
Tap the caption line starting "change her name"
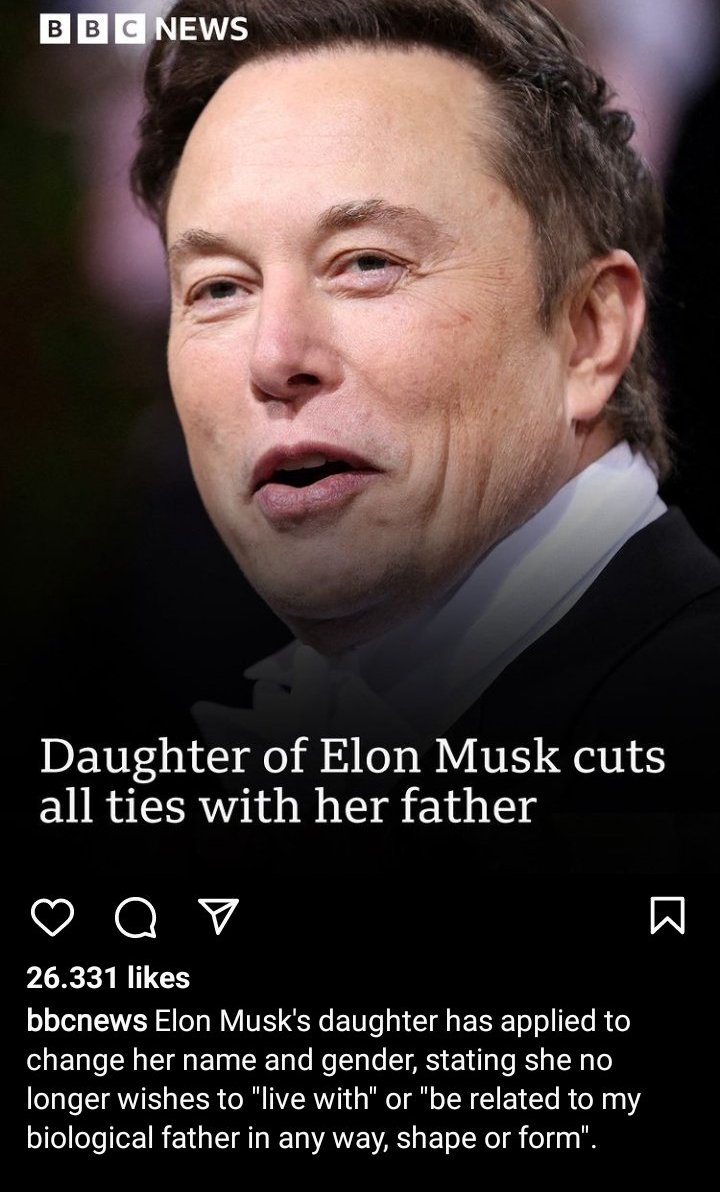click(x=319, y=1060)
